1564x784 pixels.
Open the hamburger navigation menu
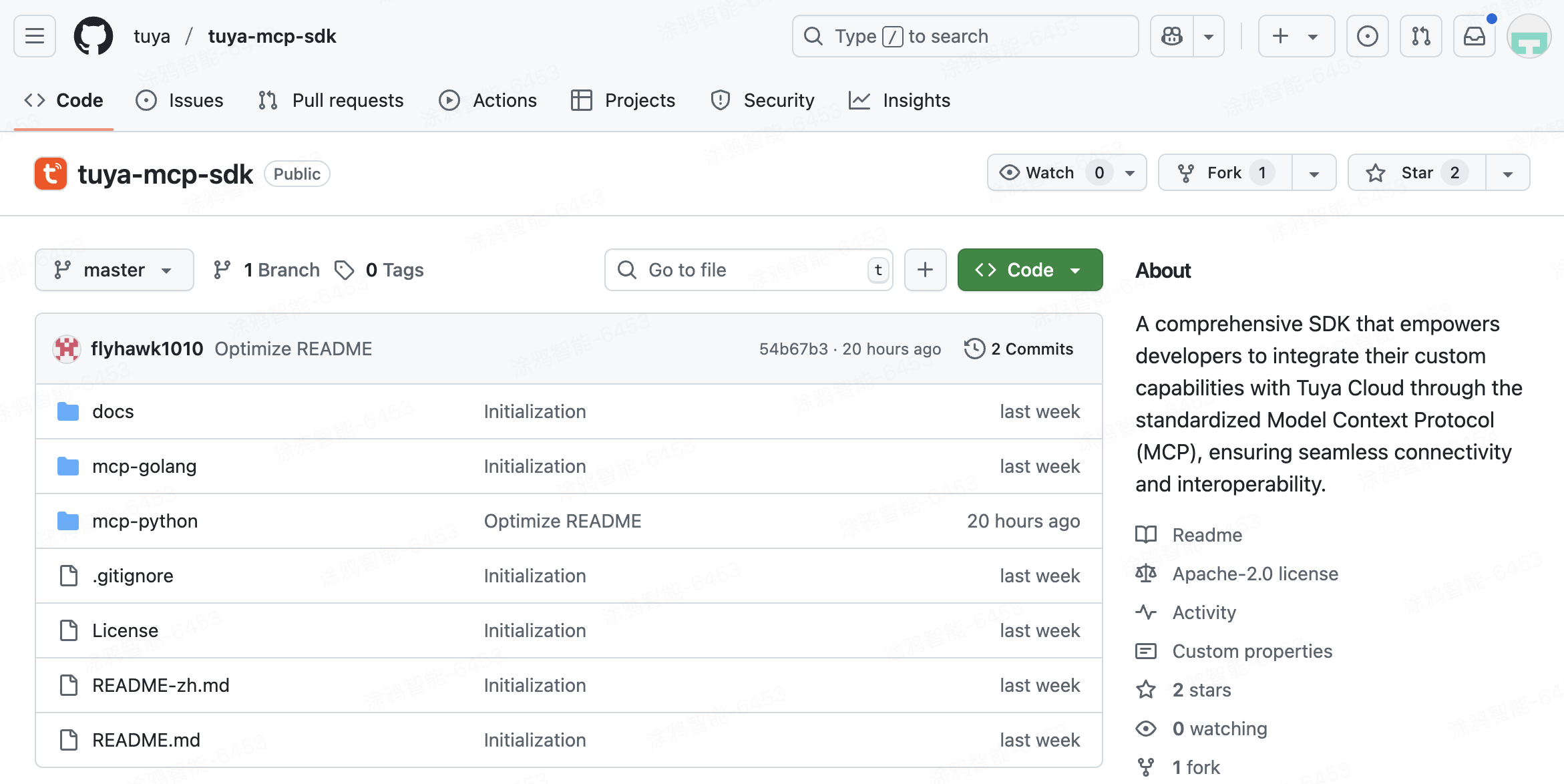point(35,36)
